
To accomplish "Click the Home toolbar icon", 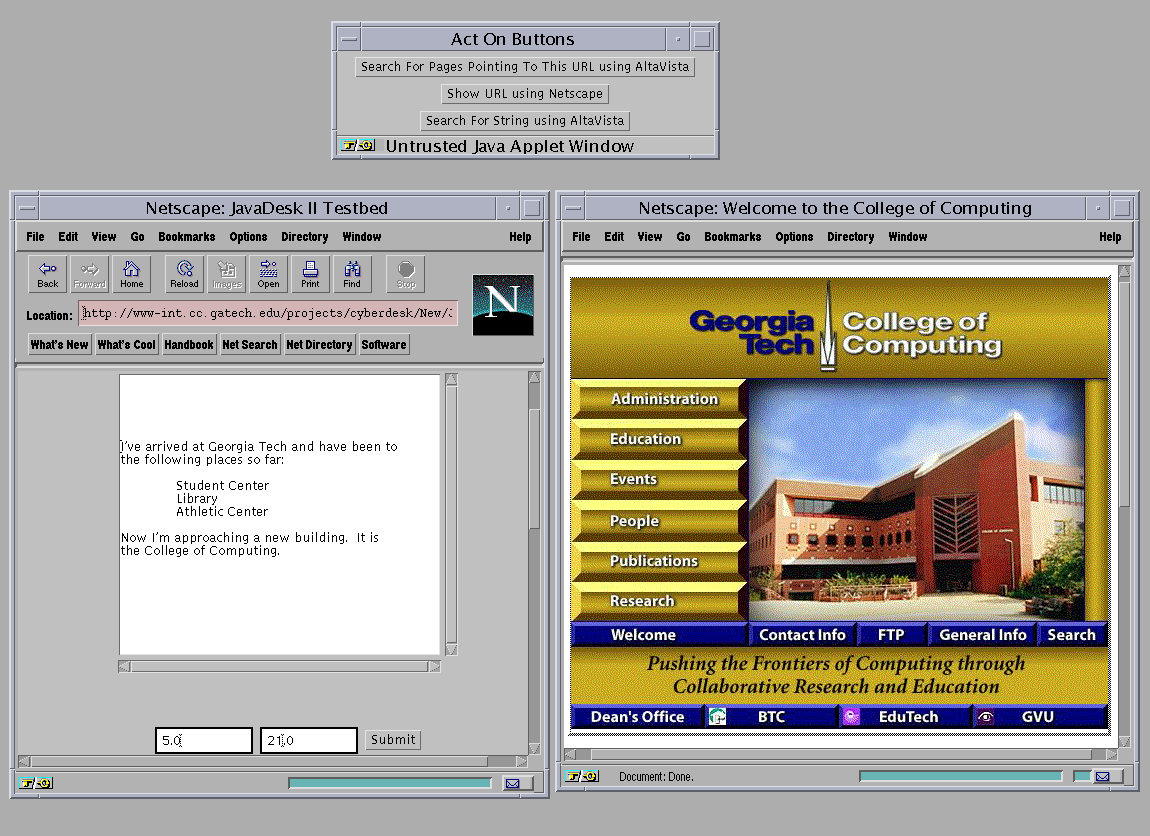I will click(x=132, y=273).
